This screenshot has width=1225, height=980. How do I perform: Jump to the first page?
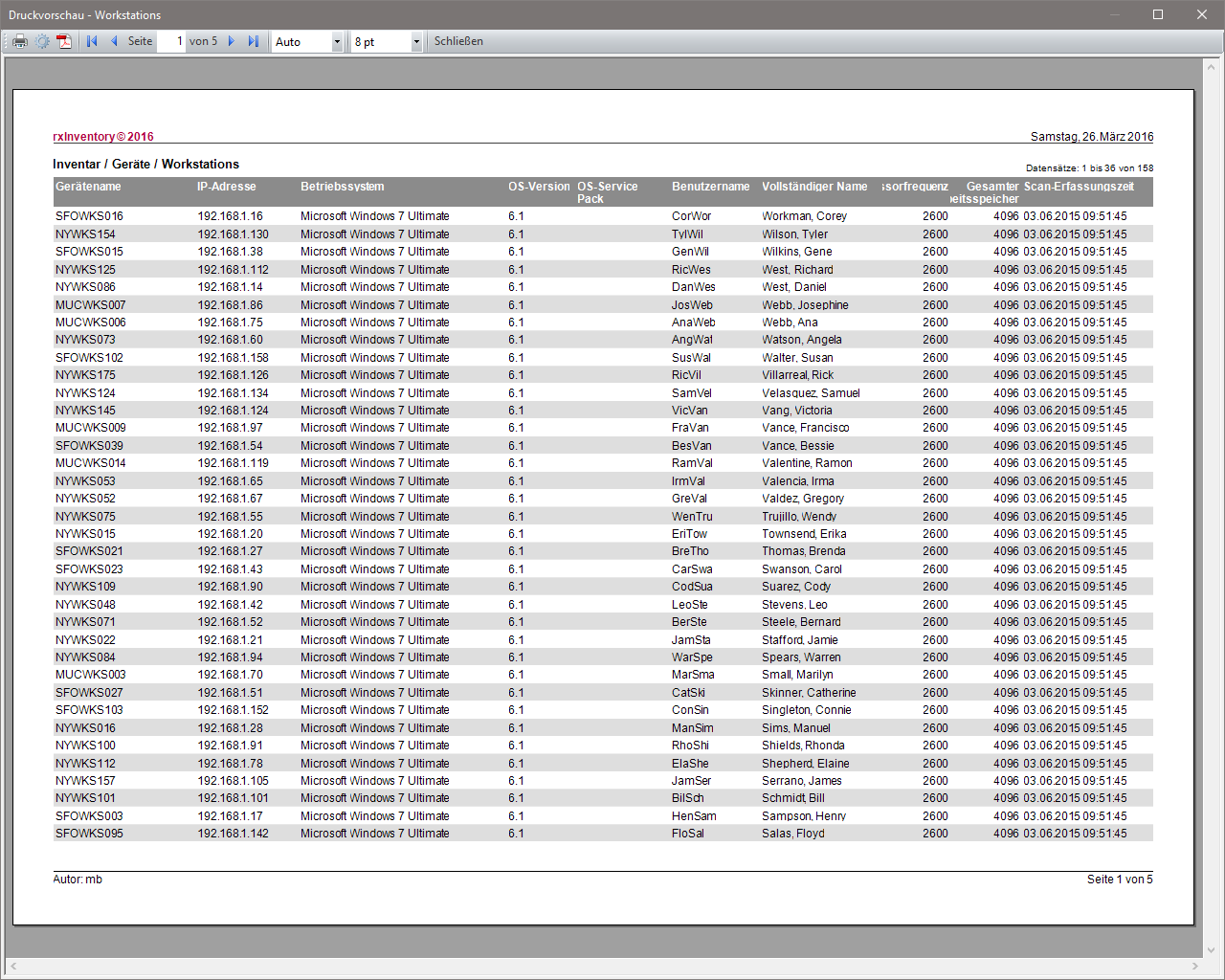(92, 41)
